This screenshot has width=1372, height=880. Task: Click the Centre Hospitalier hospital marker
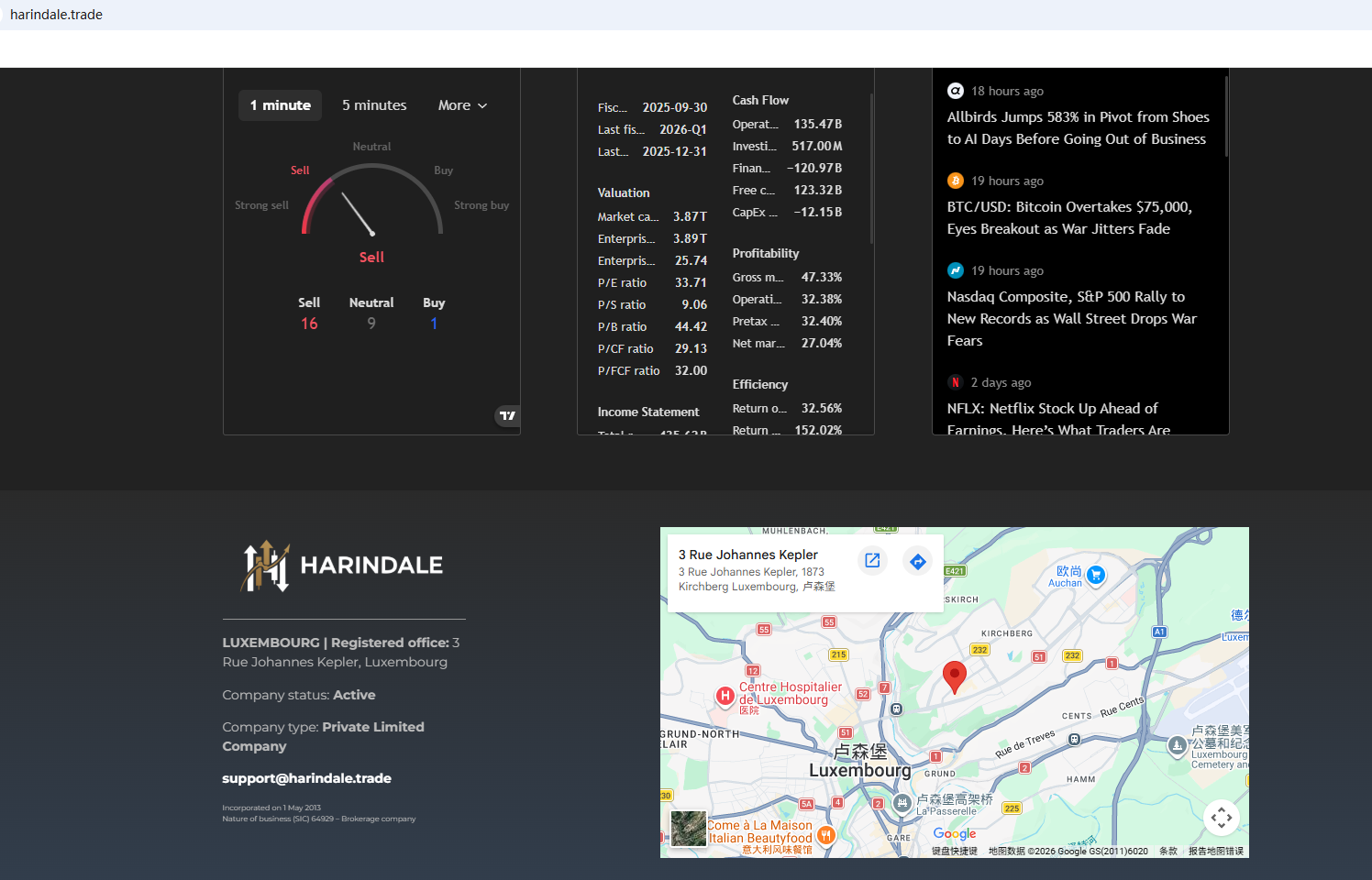[x=725, y=696]
